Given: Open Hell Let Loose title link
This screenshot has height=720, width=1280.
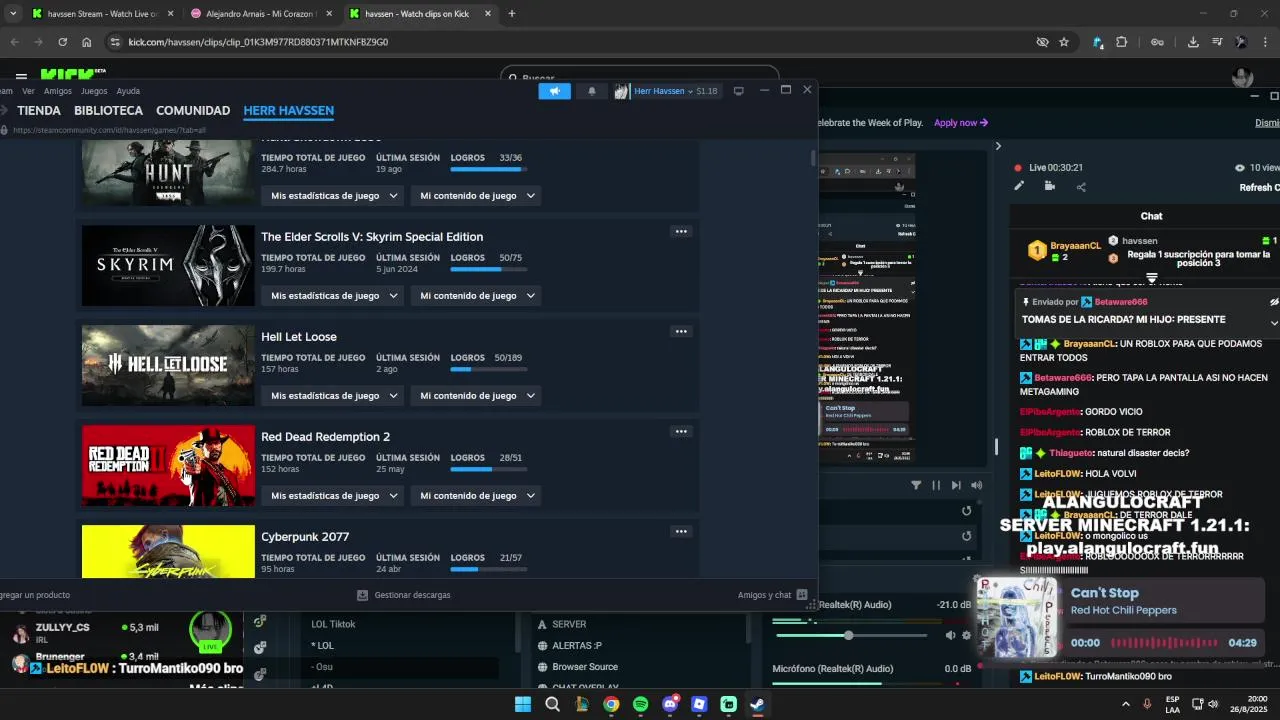Looking at the screenshot, I should pos(299,337).
